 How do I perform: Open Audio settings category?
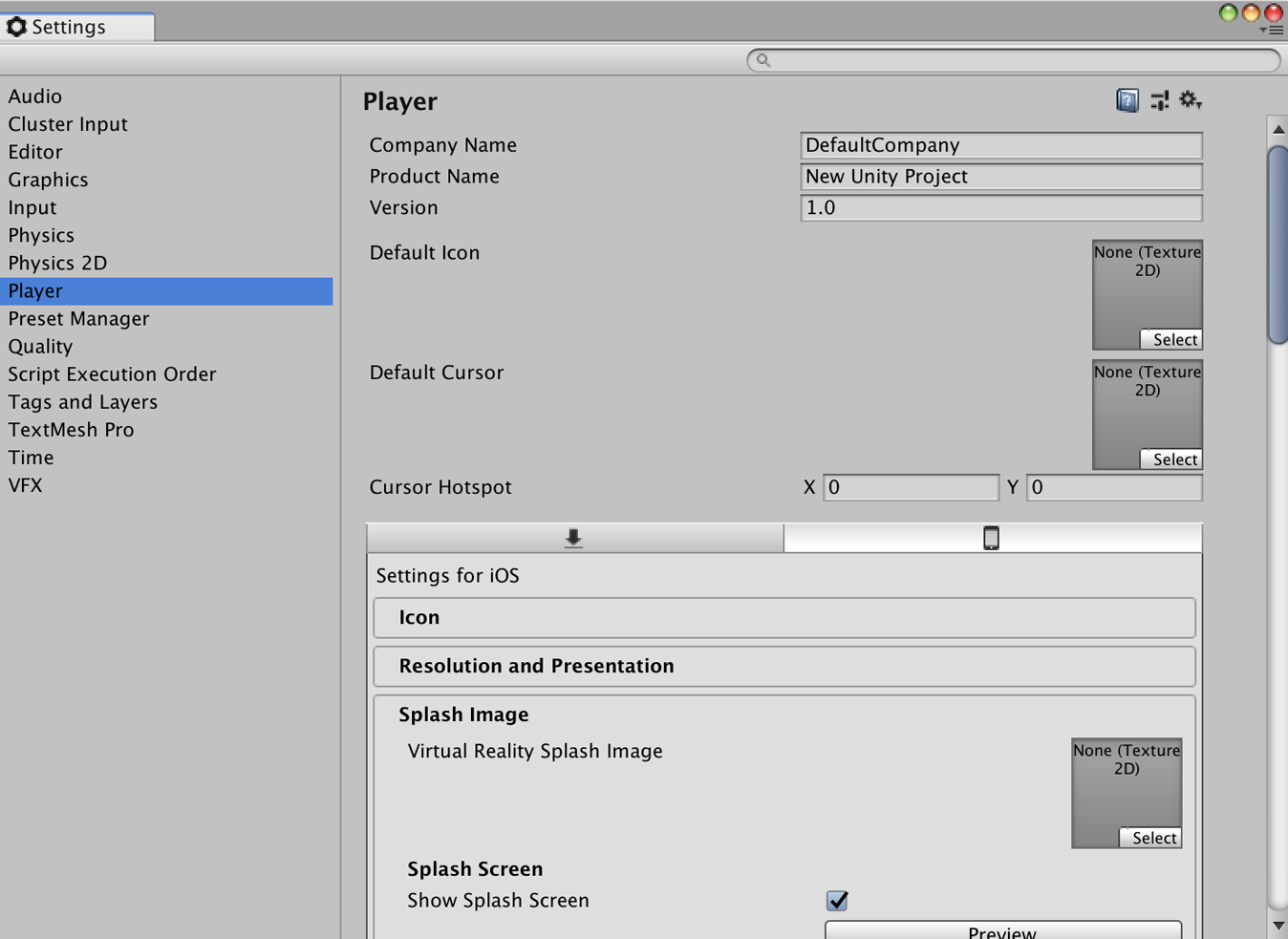(x=166, y=96)
